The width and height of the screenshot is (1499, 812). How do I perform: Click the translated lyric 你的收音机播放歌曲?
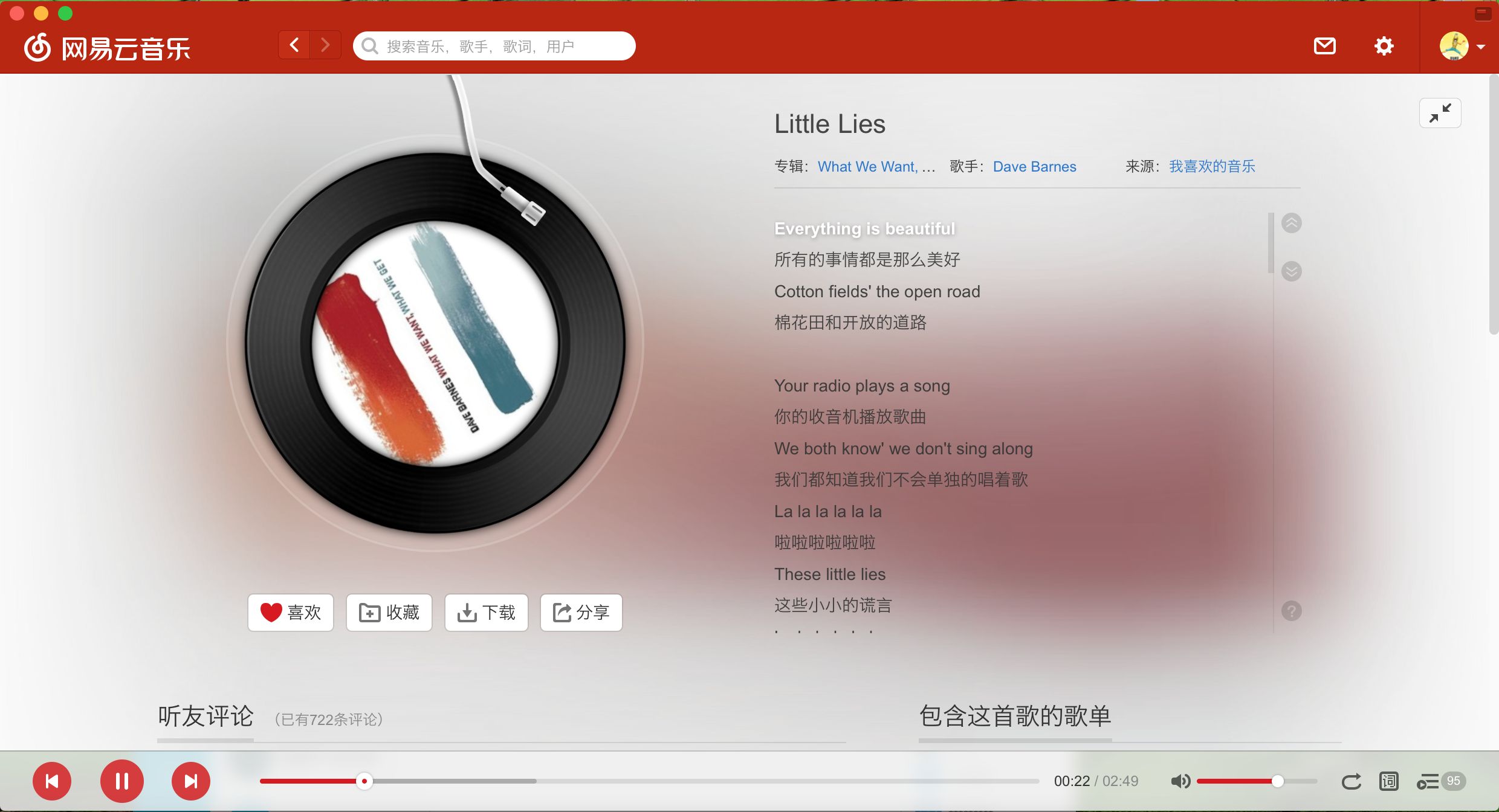coord(850,417)
